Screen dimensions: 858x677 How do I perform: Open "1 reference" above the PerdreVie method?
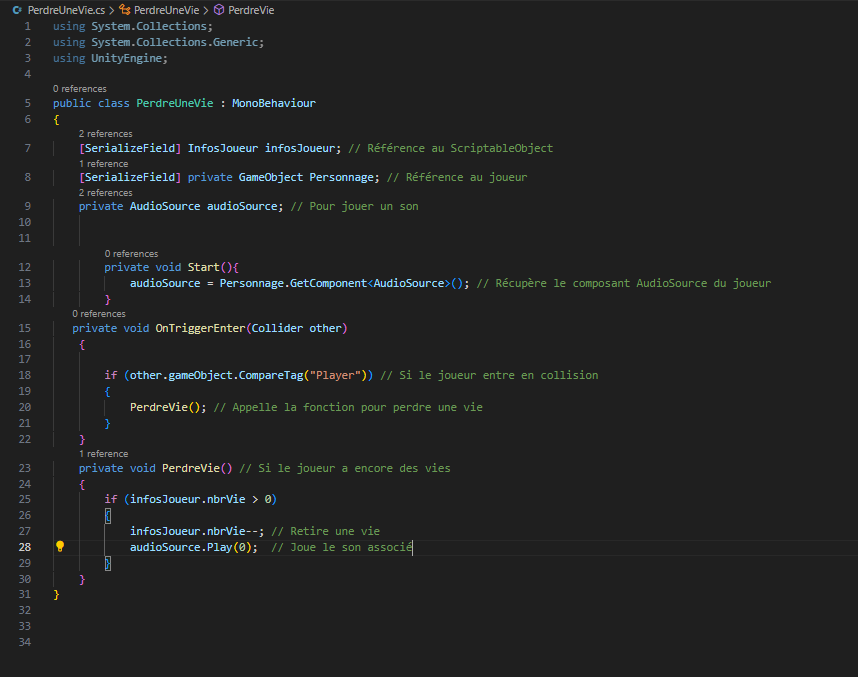(103, 454)
